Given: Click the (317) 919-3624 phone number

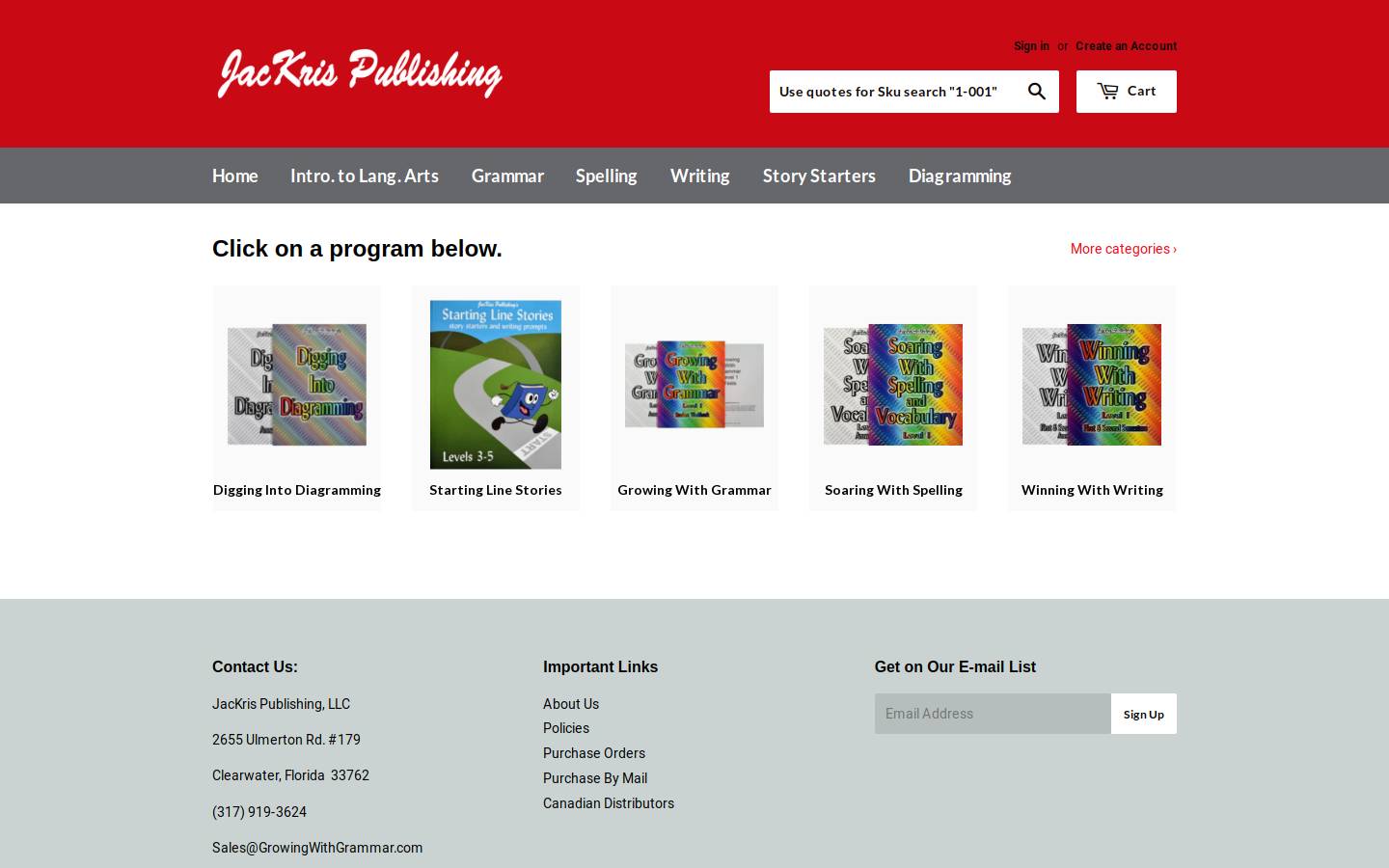Looking at the screenshot, I should (x=259, y=812).
